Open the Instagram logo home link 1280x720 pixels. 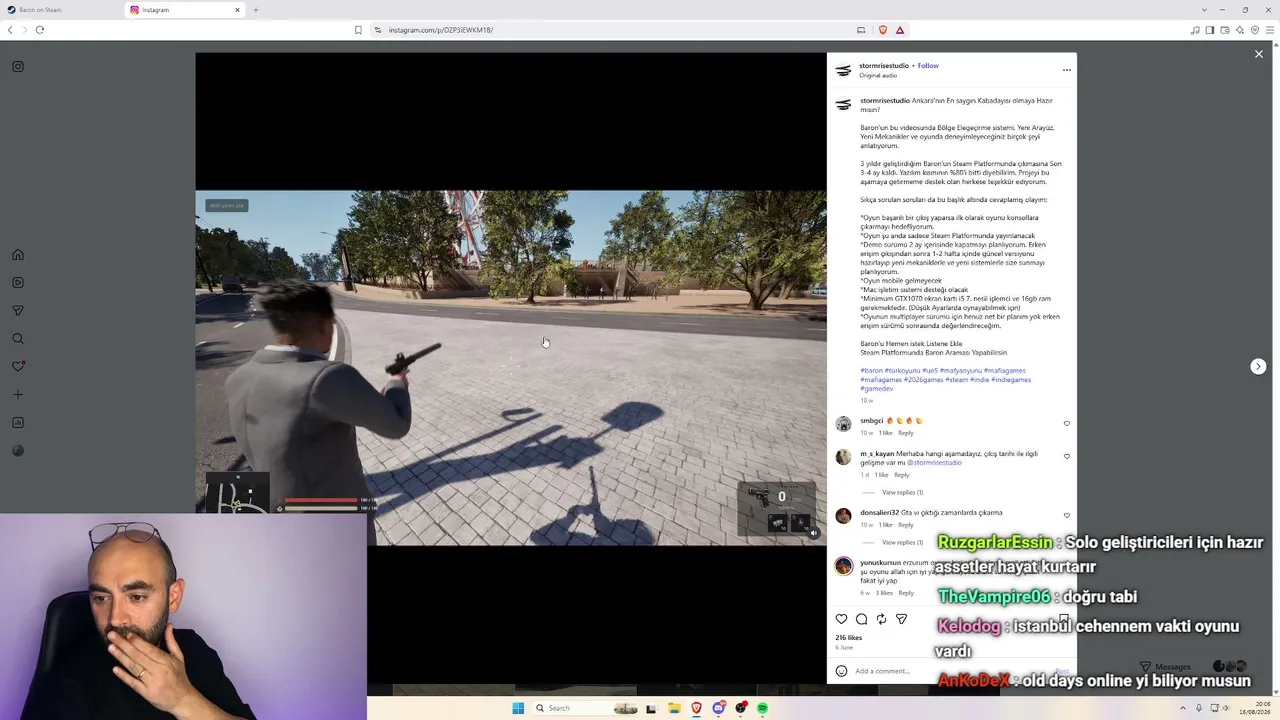(18, 67)
